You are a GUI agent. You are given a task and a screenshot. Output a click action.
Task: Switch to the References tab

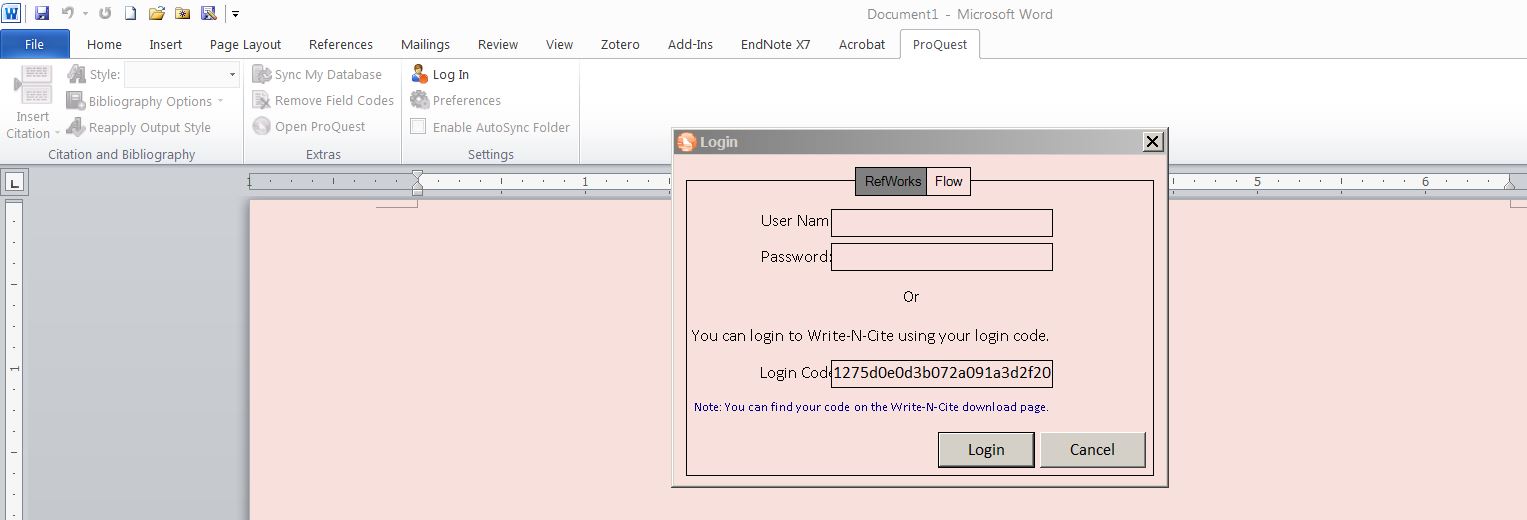341,44
